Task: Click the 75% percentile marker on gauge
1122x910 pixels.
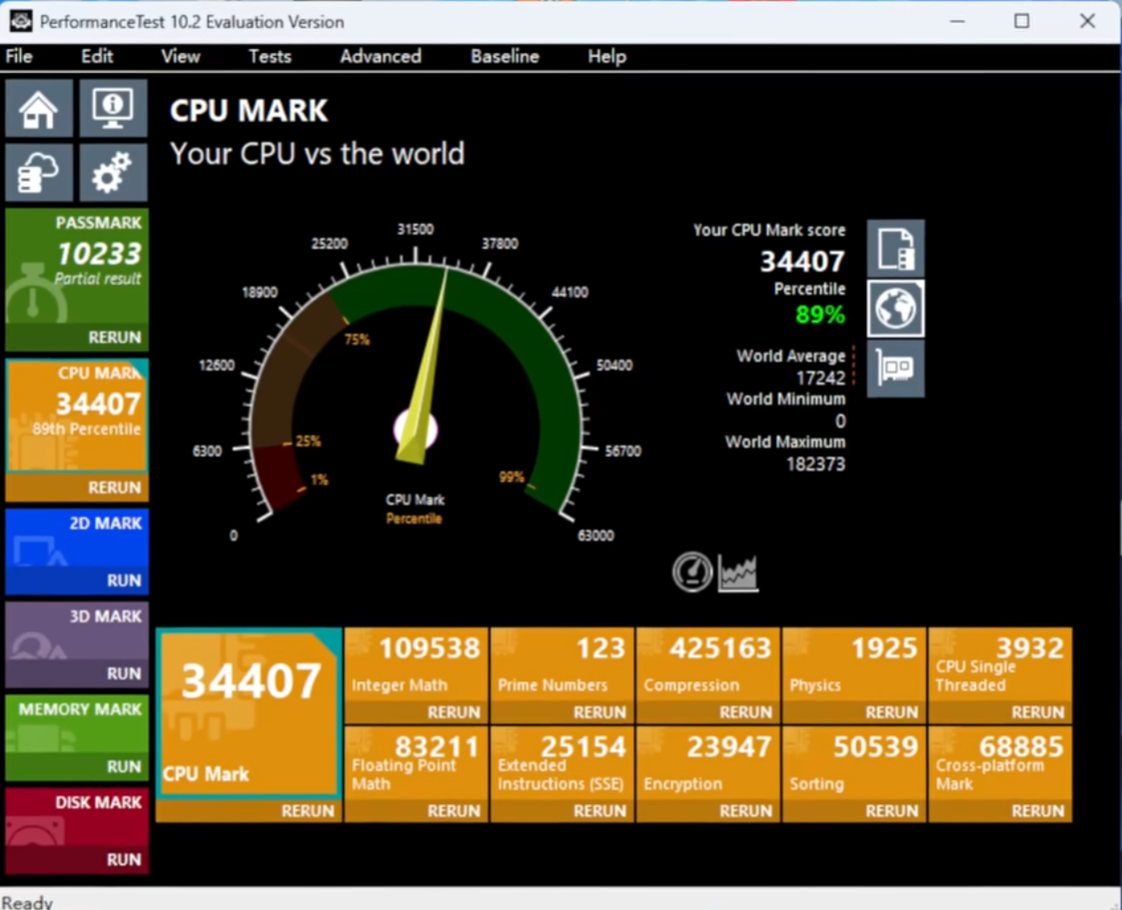Action: (x=357, y=339)
